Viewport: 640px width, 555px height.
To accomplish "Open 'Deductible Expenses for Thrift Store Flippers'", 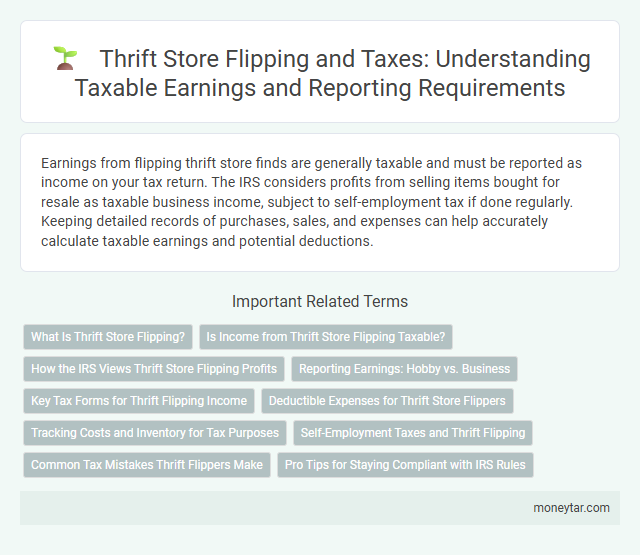I will pos(387,401).
